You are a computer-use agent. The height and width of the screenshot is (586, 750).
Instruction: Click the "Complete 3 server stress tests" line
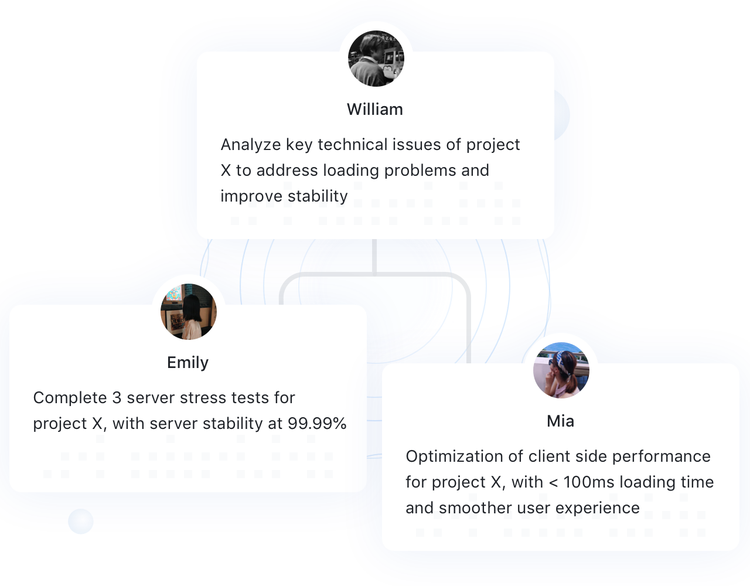(x=164, y=398)
